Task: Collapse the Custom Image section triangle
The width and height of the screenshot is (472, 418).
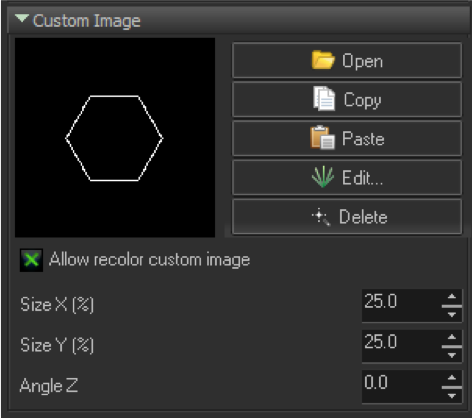Action: (x=22, y=18)
